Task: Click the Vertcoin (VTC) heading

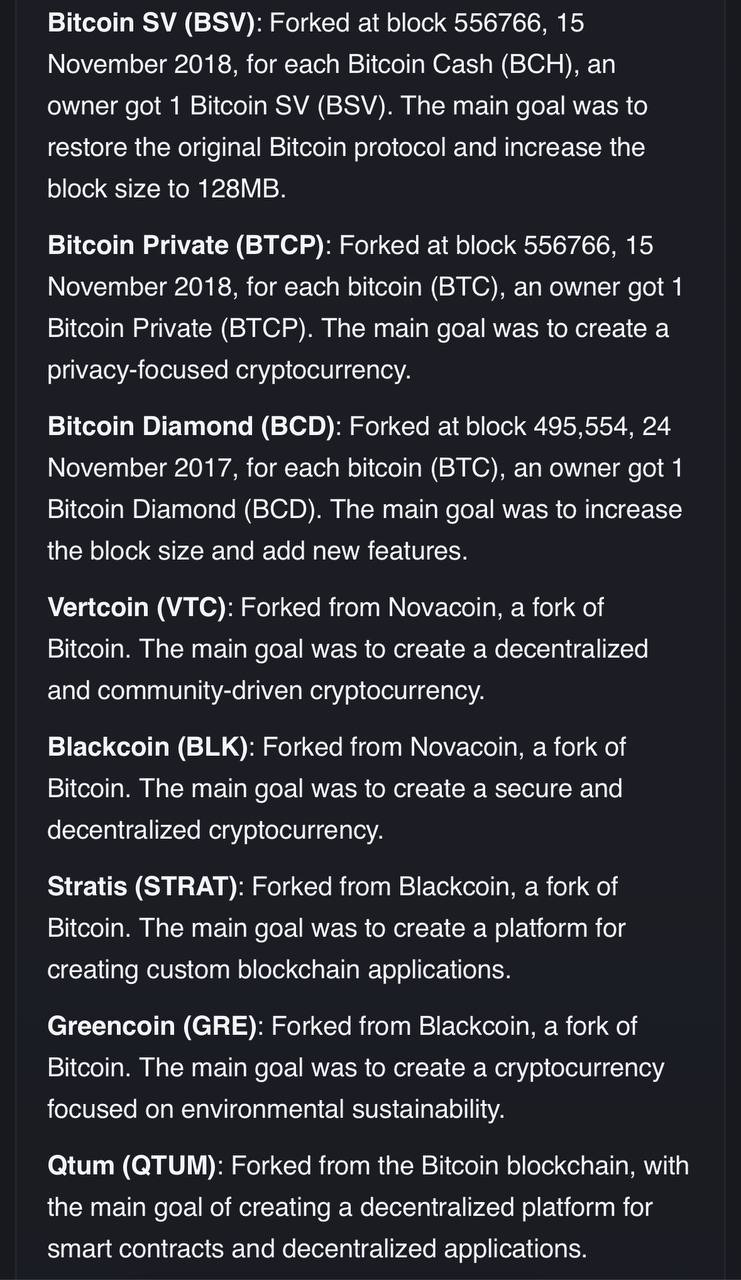Action: coord(137,607)
